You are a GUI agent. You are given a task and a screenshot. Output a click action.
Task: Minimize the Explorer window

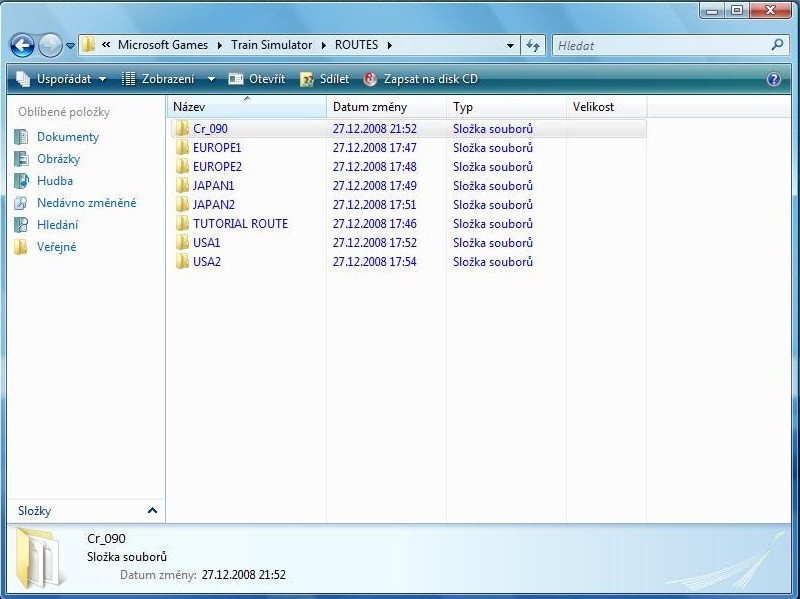pyautogui.click(x=713, y=10)
